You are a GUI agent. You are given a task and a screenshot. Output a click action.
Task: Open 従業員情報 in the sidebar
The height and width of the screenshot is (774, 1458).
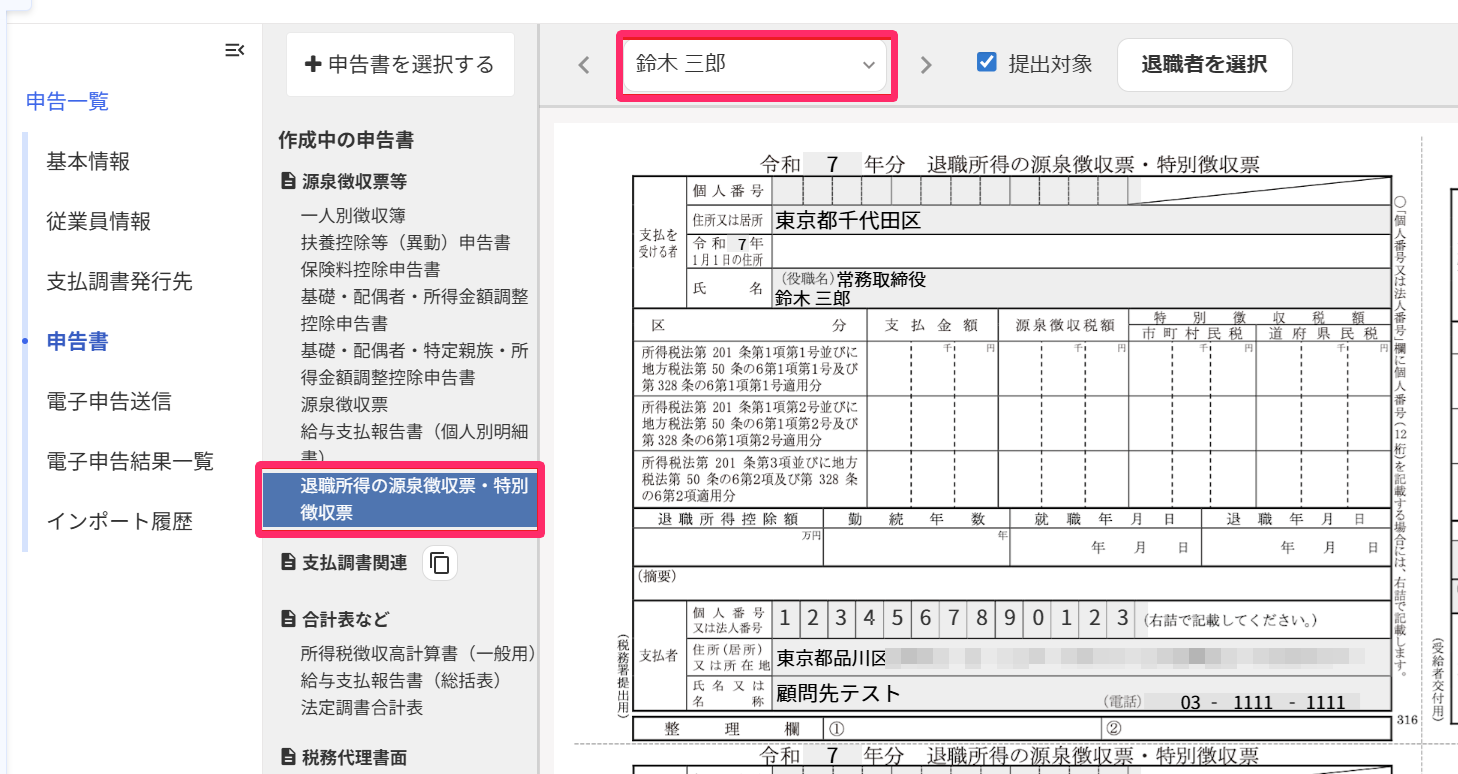pos(99,222)
